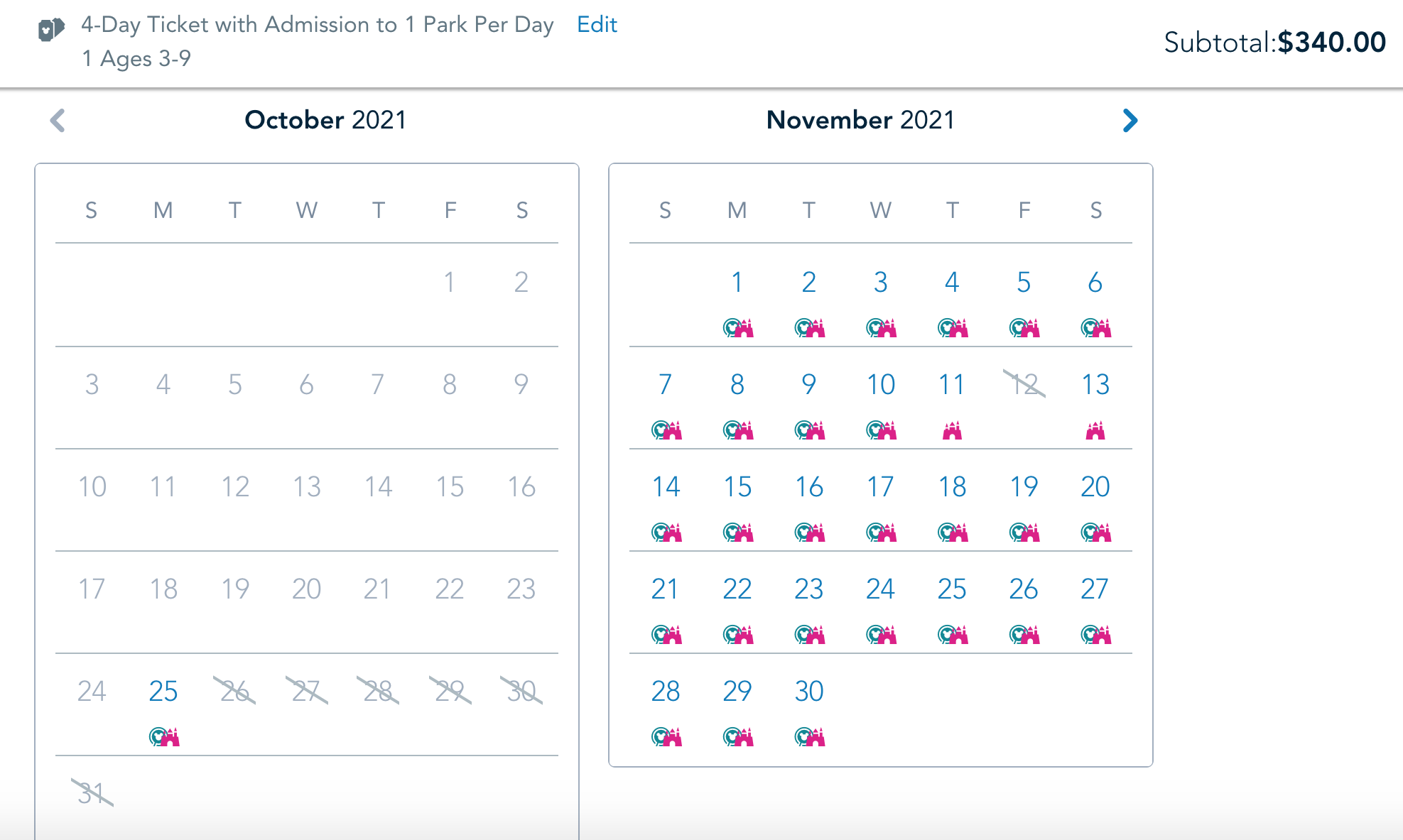Pick November 15 in the calendar

click(737, 487)
